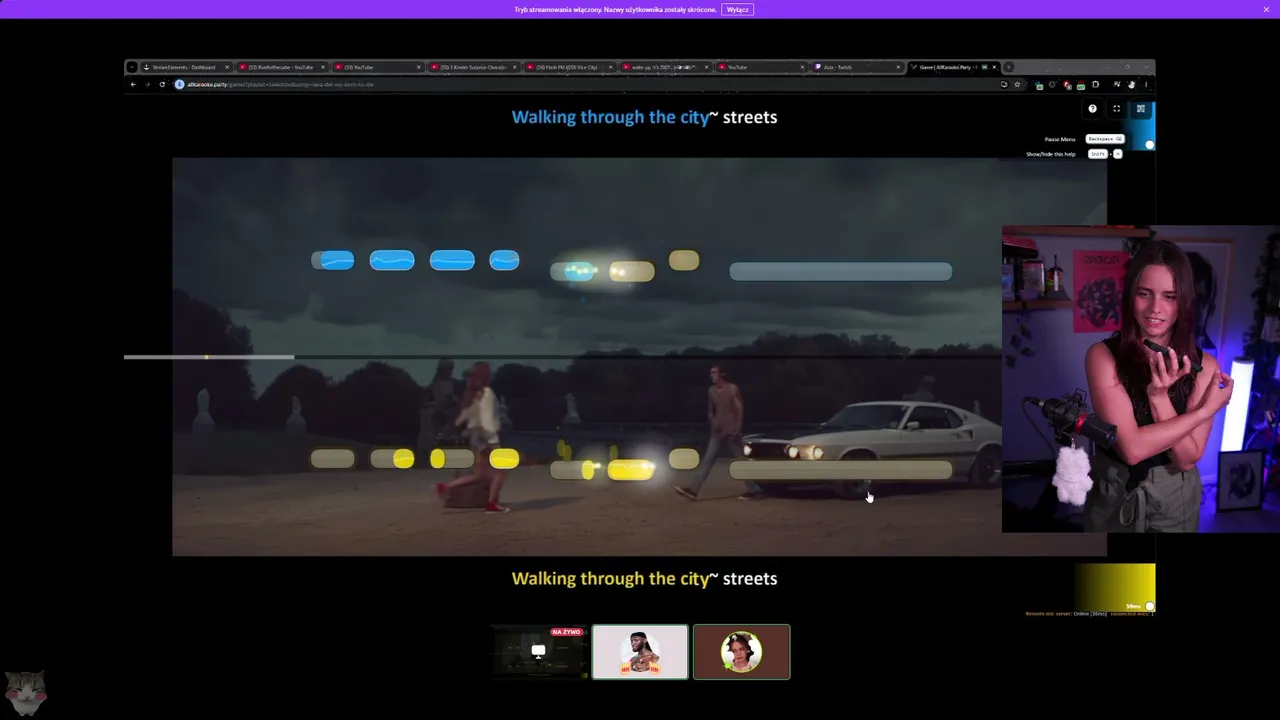Click the streamer webcam overlay
Viewport: 1280px width, 720px height.
pyautogui.click(x=1141, y=379)
